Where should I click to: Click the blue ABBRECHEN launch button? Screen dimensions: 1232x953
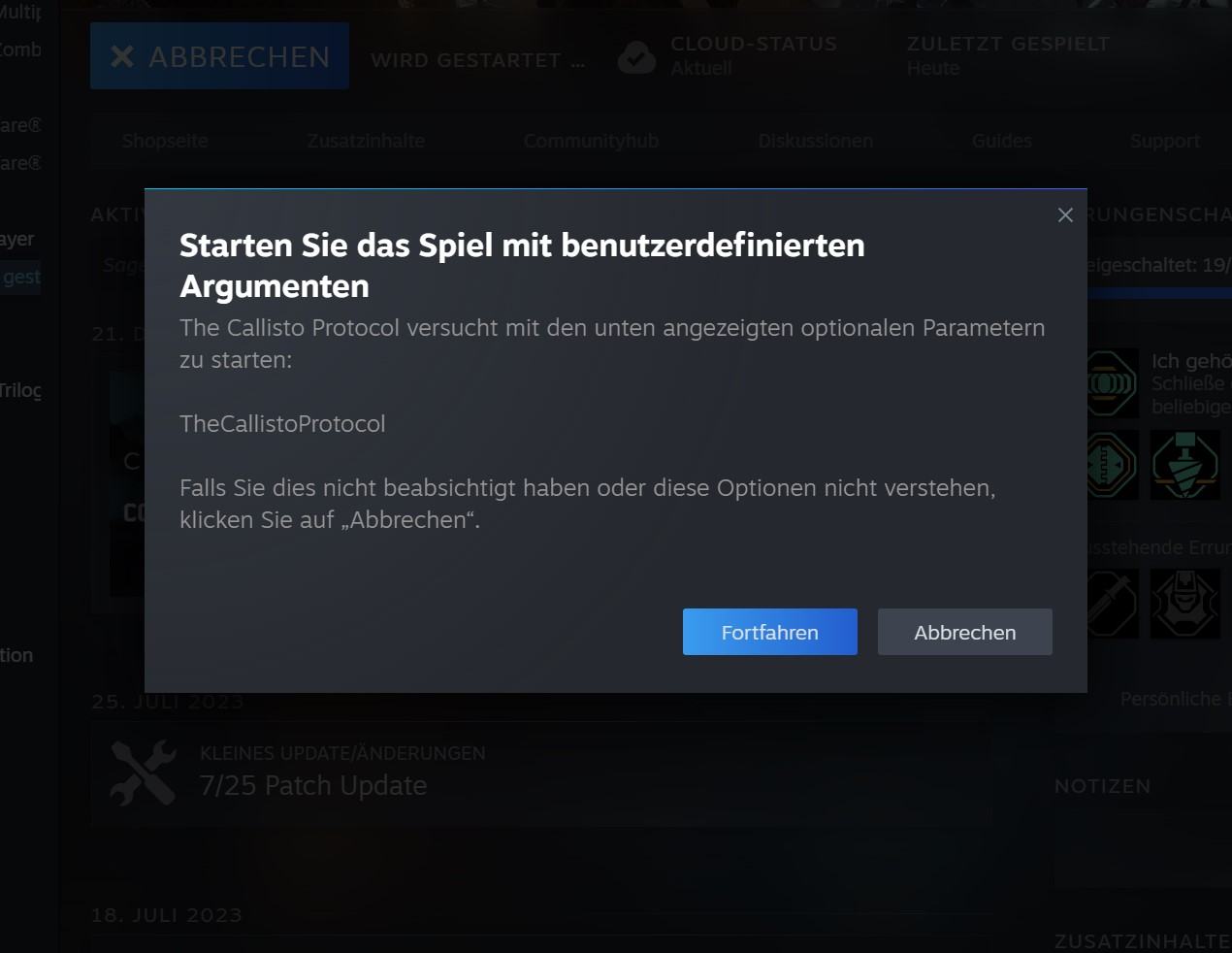[x=219, y=56]
